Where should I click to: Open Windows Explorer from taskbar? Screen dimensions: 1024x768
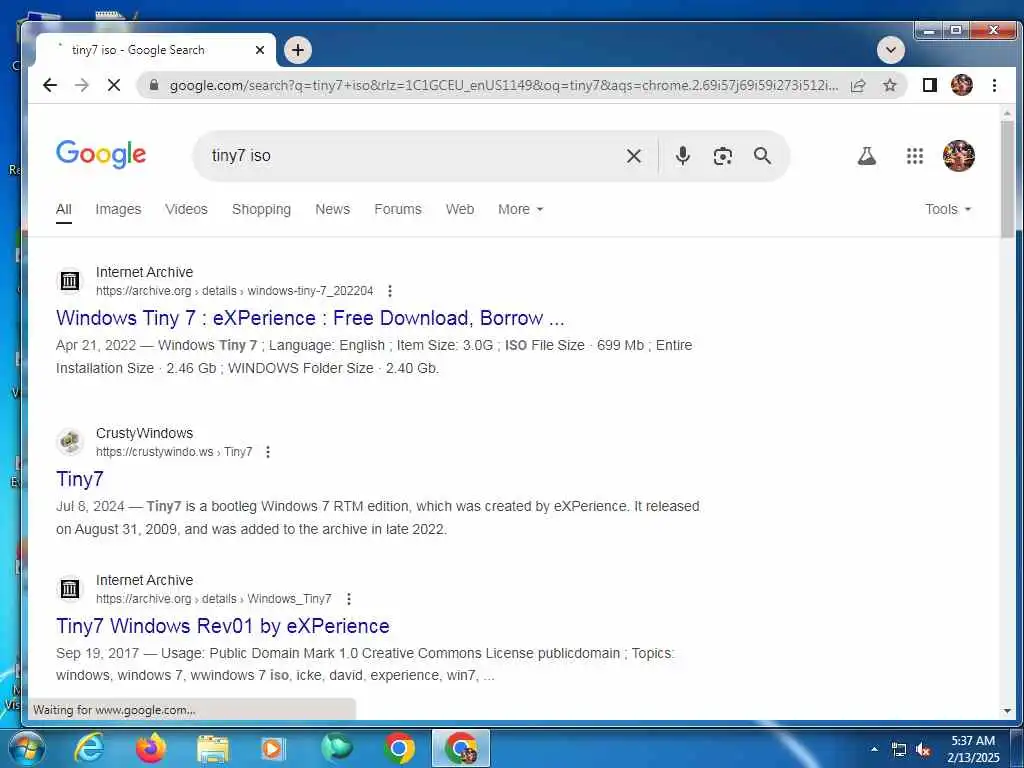pyautogui.click(x=212, y=748)
